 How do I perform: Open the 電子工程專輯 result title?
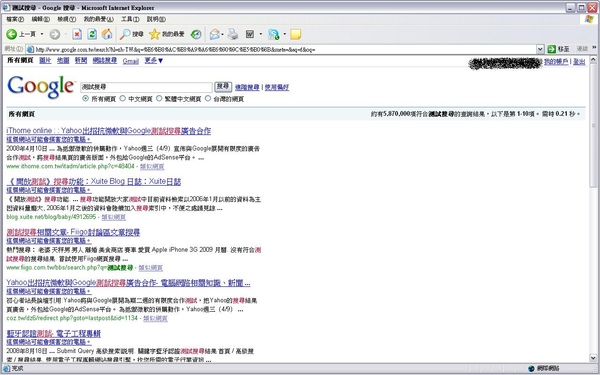click(x=54, y=334)
